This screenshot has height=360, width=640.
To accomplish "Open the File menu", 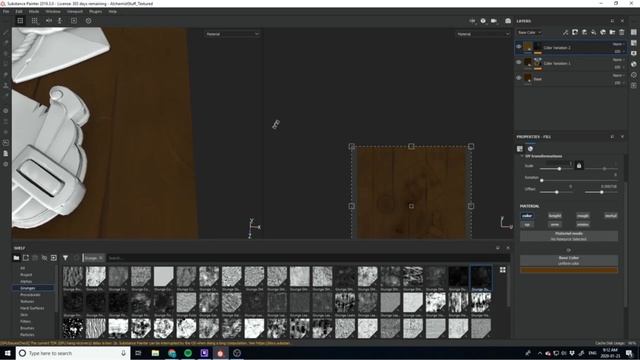I will click(6, 11).
